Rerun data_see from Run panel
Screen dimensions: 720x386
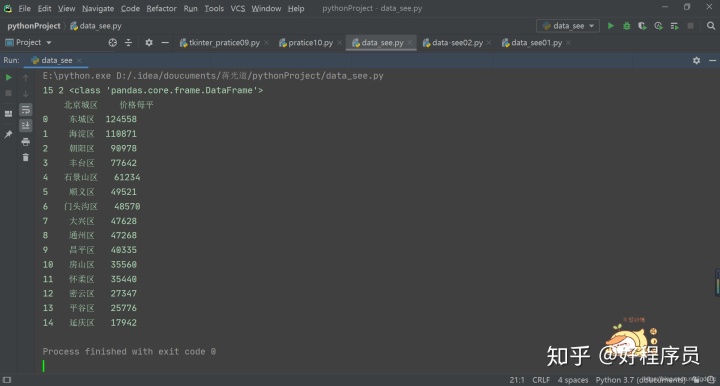click(8, 78)
